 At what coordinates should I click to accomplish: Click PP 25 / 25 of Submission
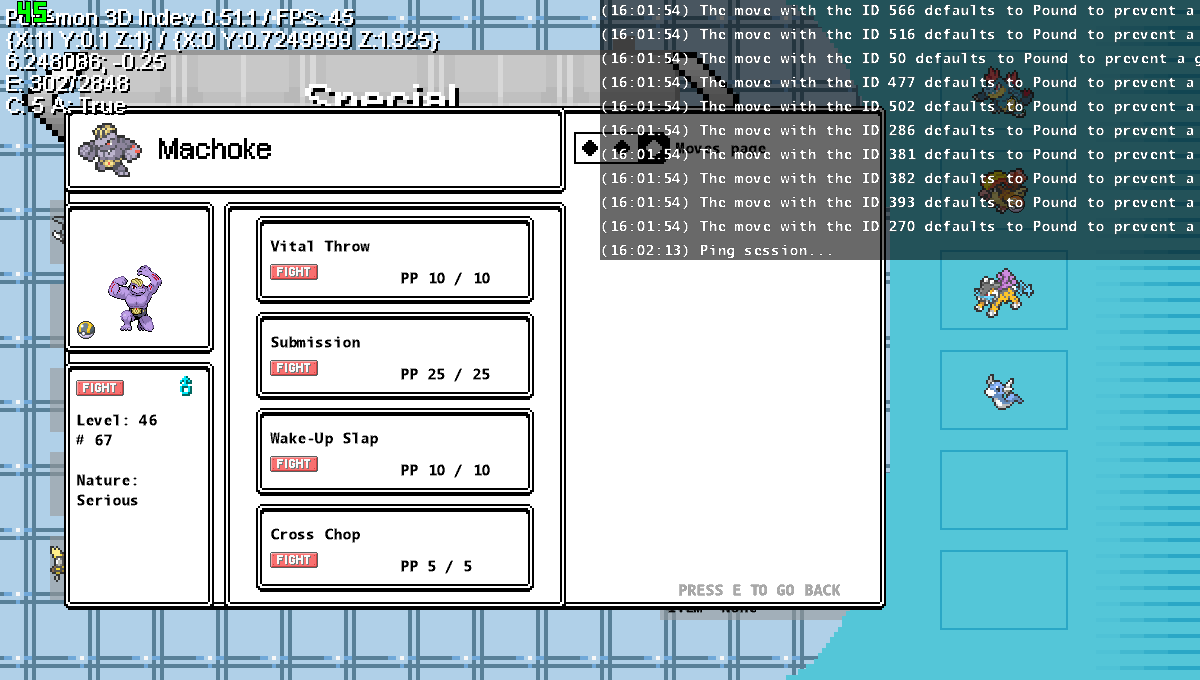445,374
